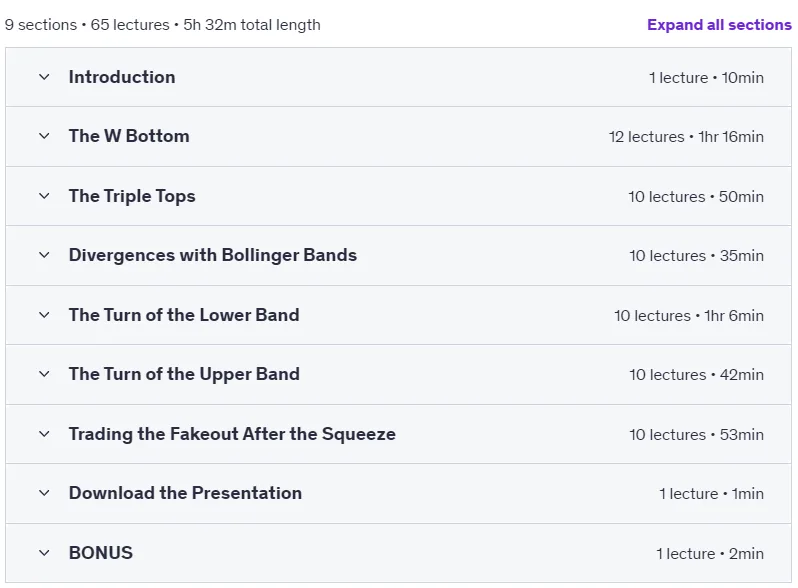The image size is (798, 588).
Task: Click chevron beside Trading the Fakeout After the Squeeze
Action: (44, 434)
